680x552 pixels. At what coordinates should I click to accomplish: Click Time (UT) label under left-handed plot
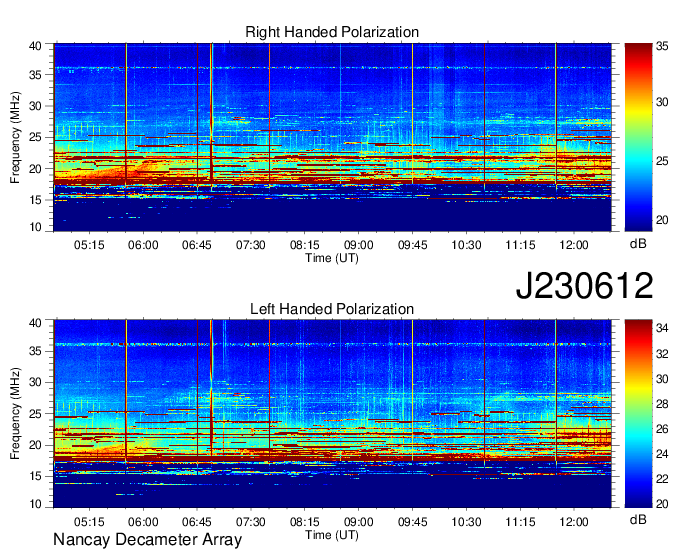click(332, 535)
